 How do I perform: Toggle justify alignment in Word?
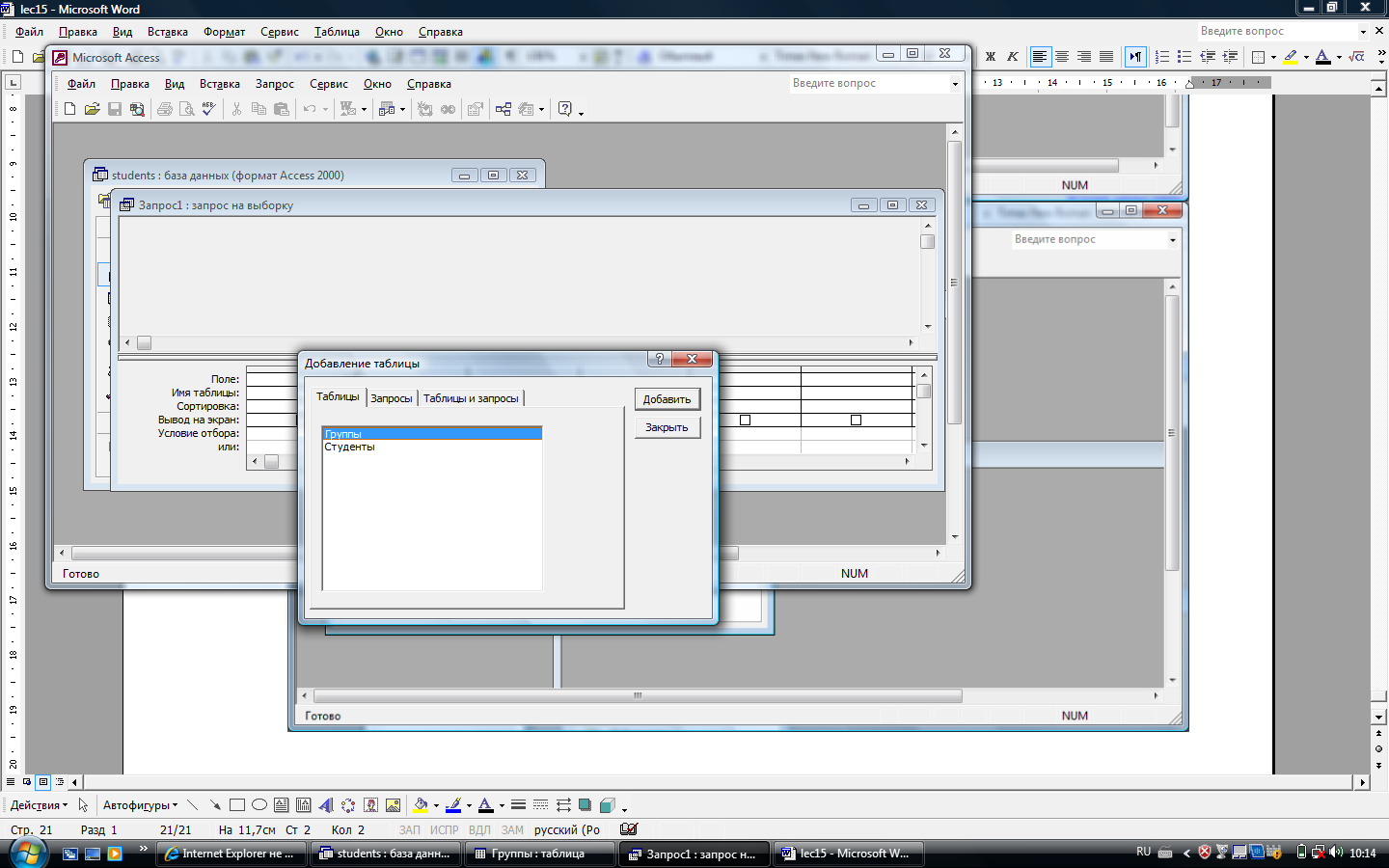[x=1106, y=57]
